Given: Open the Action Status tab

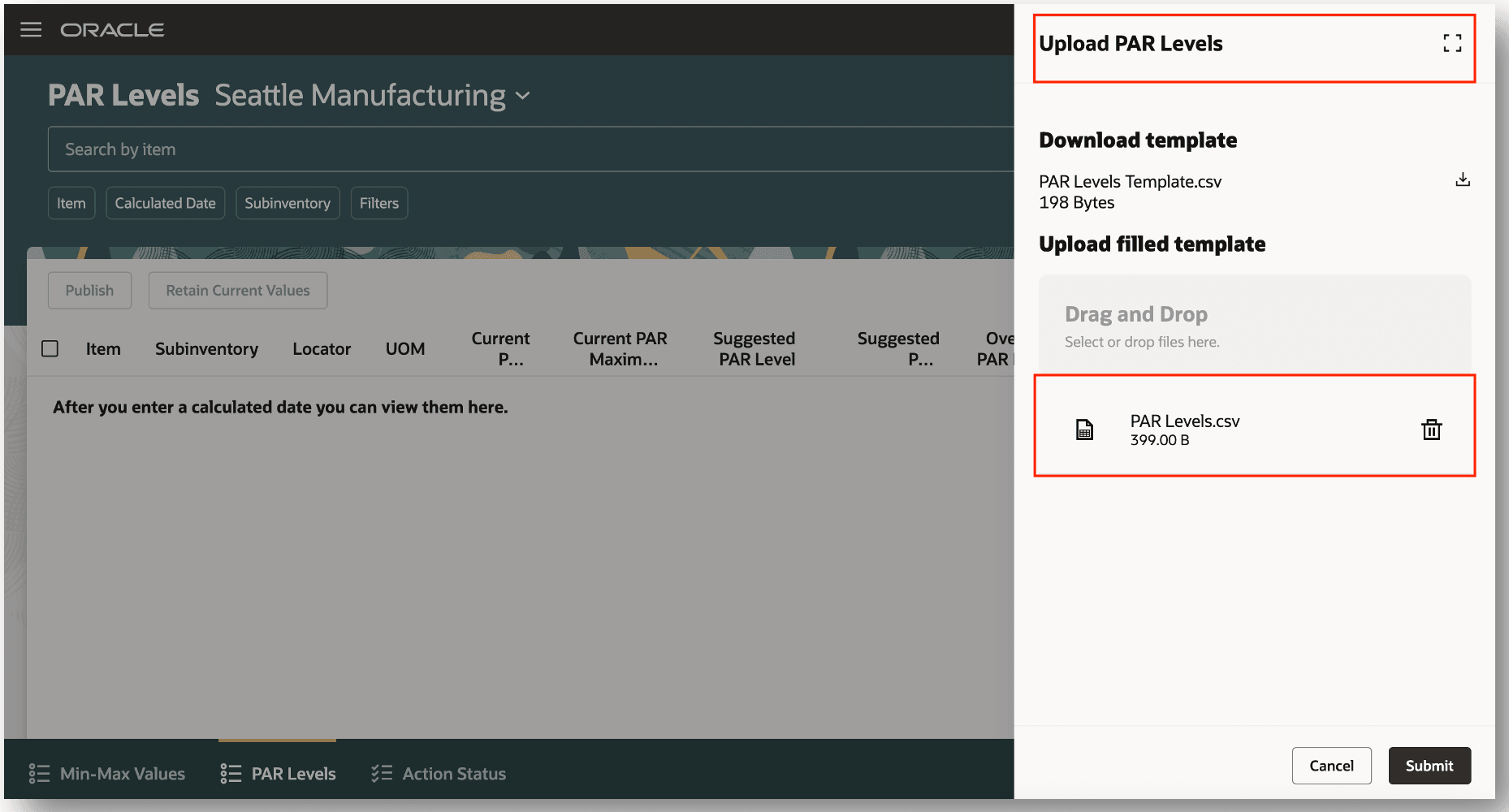Looking at the screenshot, I should point(439,774).
